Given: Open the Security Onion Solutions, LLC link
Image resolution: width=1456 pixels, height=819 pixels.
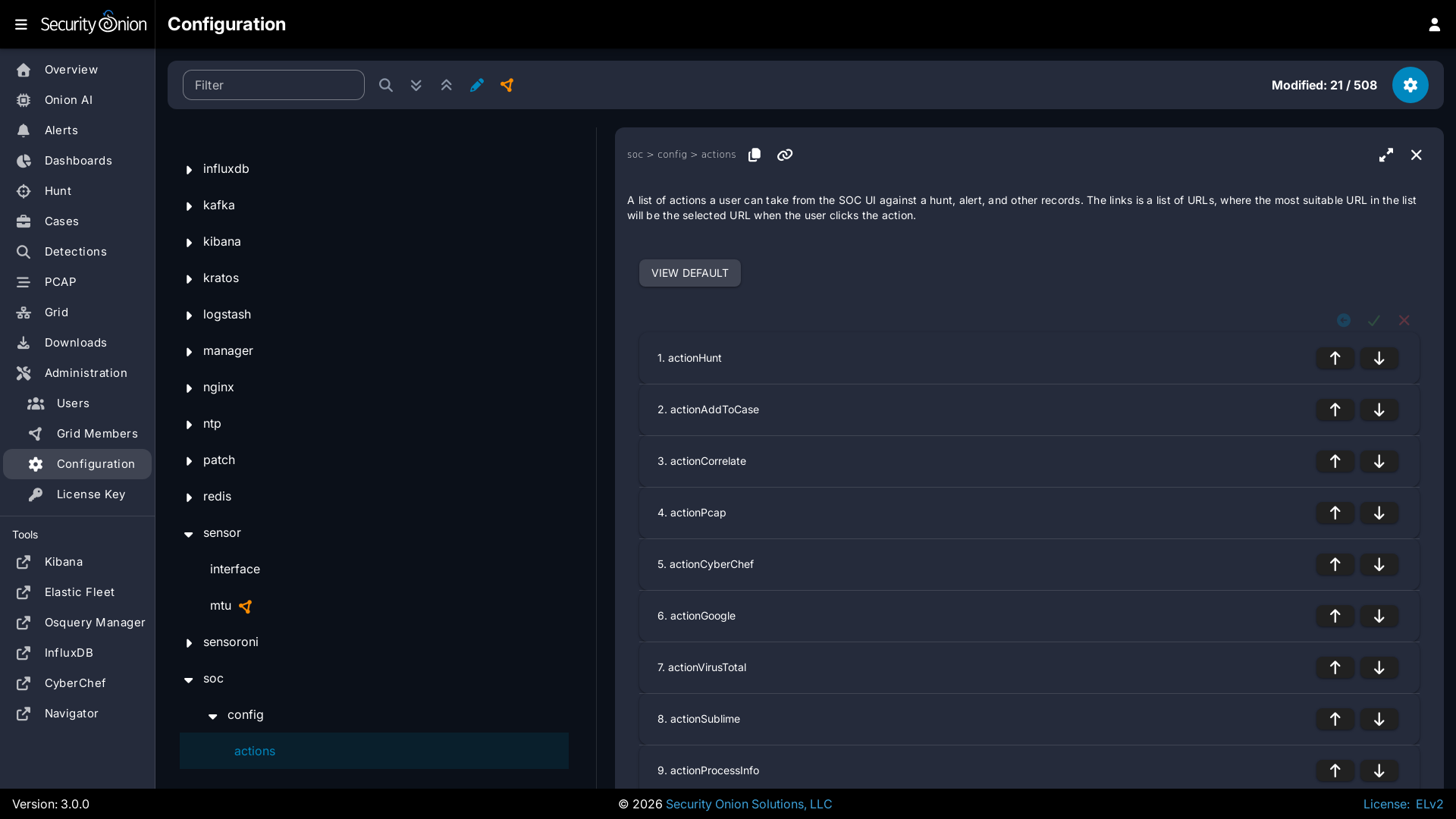Looking at the screenshot, I should (748, 804).
